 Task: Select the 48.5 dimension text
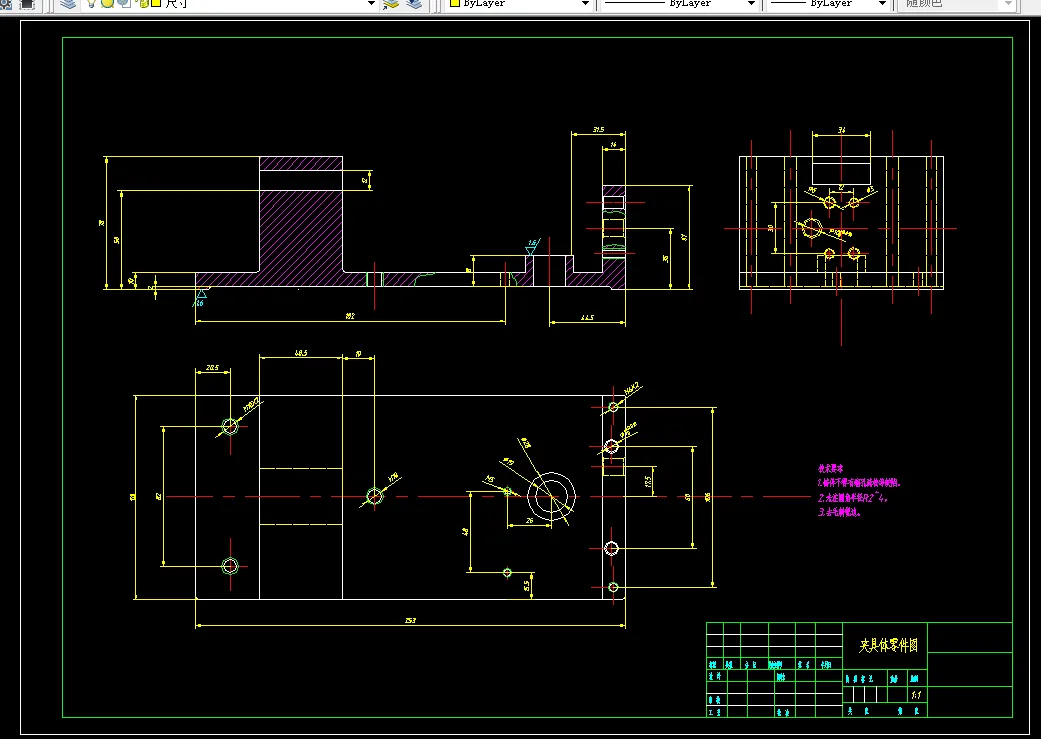(301, 353)
